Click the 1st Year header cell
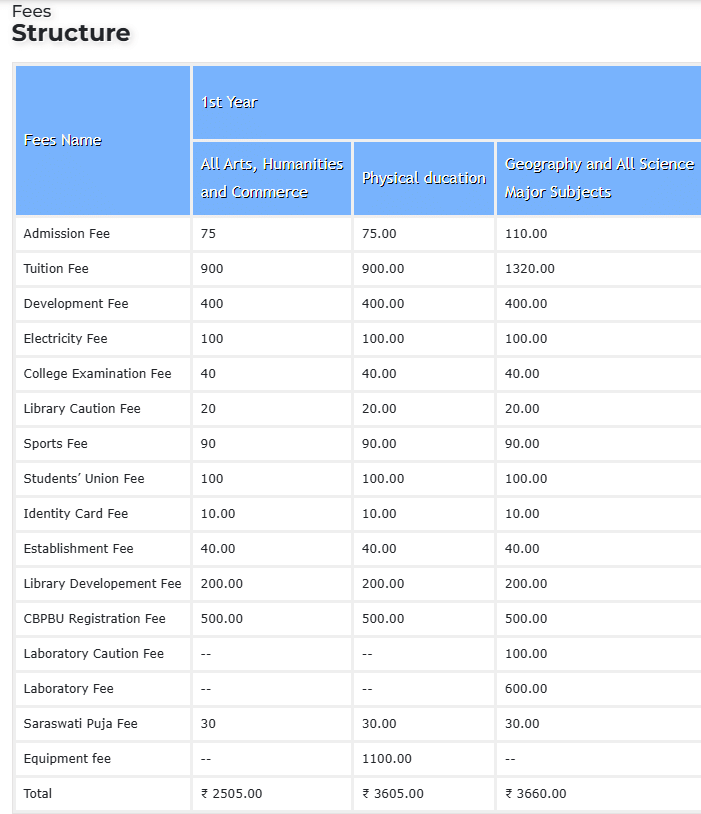Image resolution: width=701 pixels, height=814 pixels. click(229, 102)
